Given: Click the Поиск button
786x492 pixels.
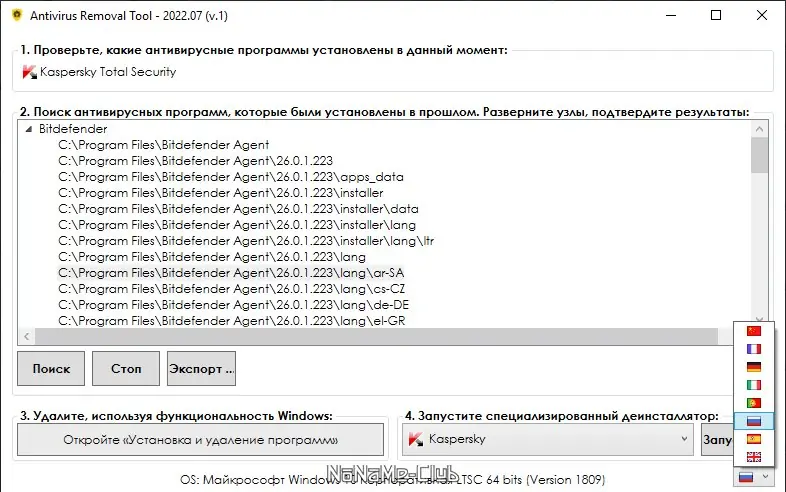Looking at the screenshot, I should [x=51, y=368].
